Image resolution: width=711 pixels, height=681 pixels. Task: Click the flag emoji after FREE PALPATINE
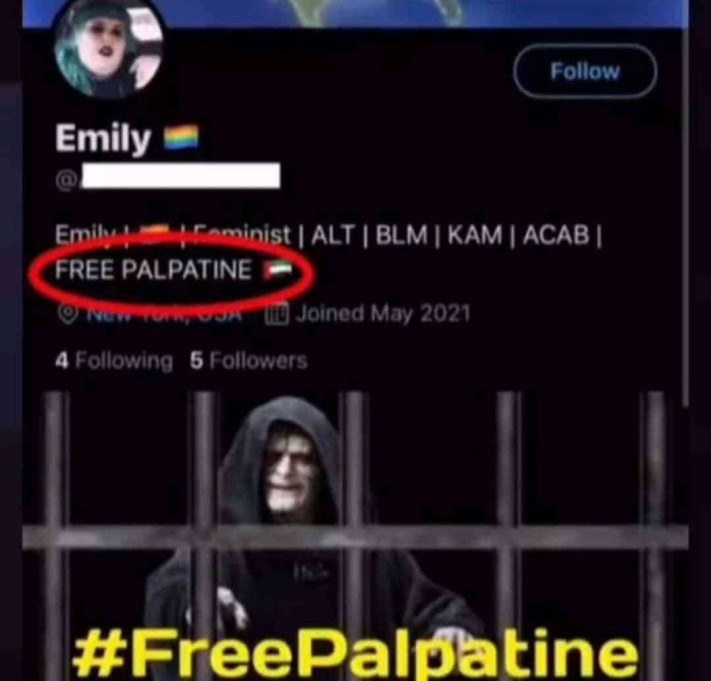coord(278,270)
